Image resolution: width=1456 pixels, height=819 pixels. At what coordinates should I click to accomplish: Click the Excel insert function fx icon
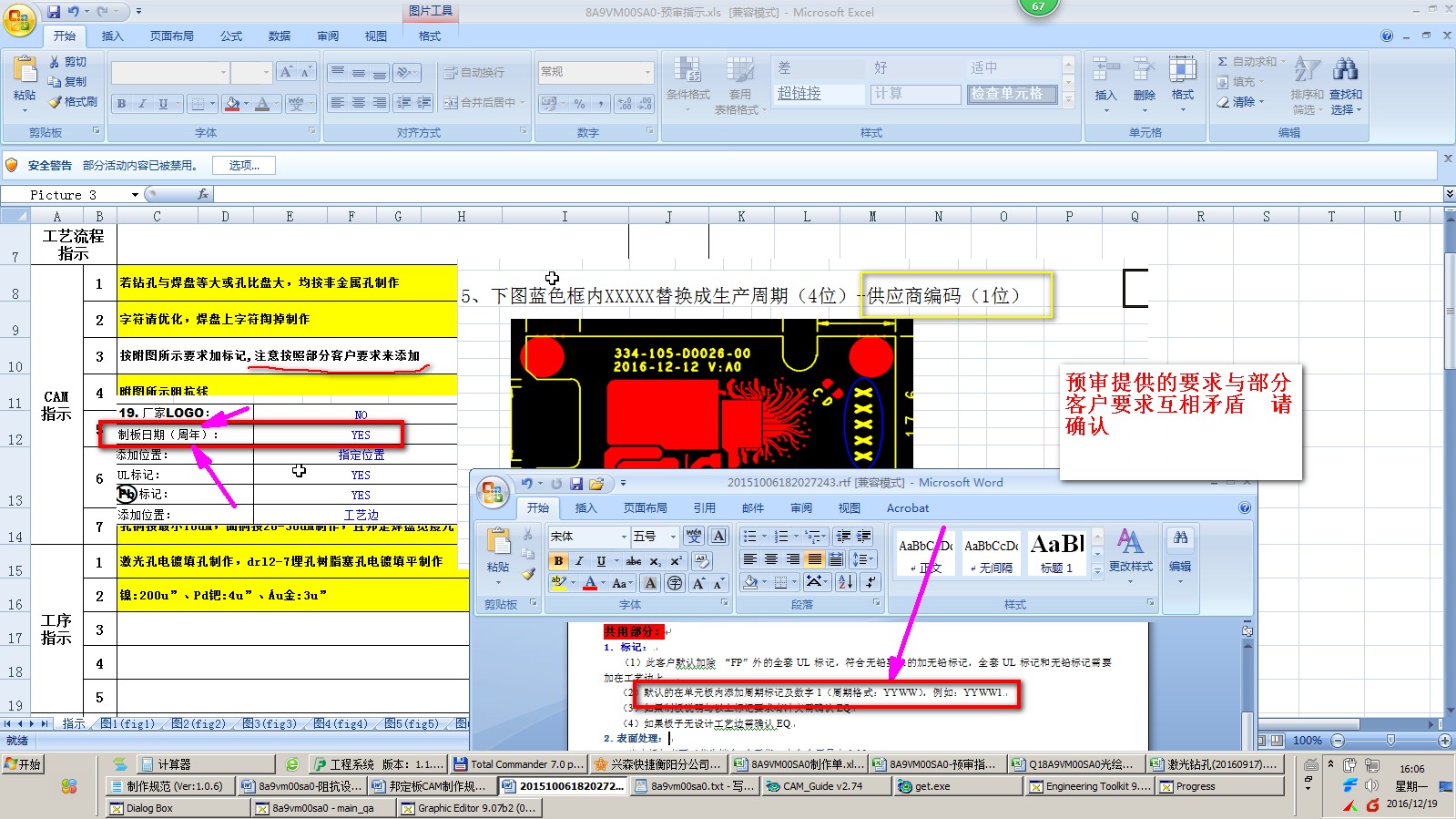203,194
